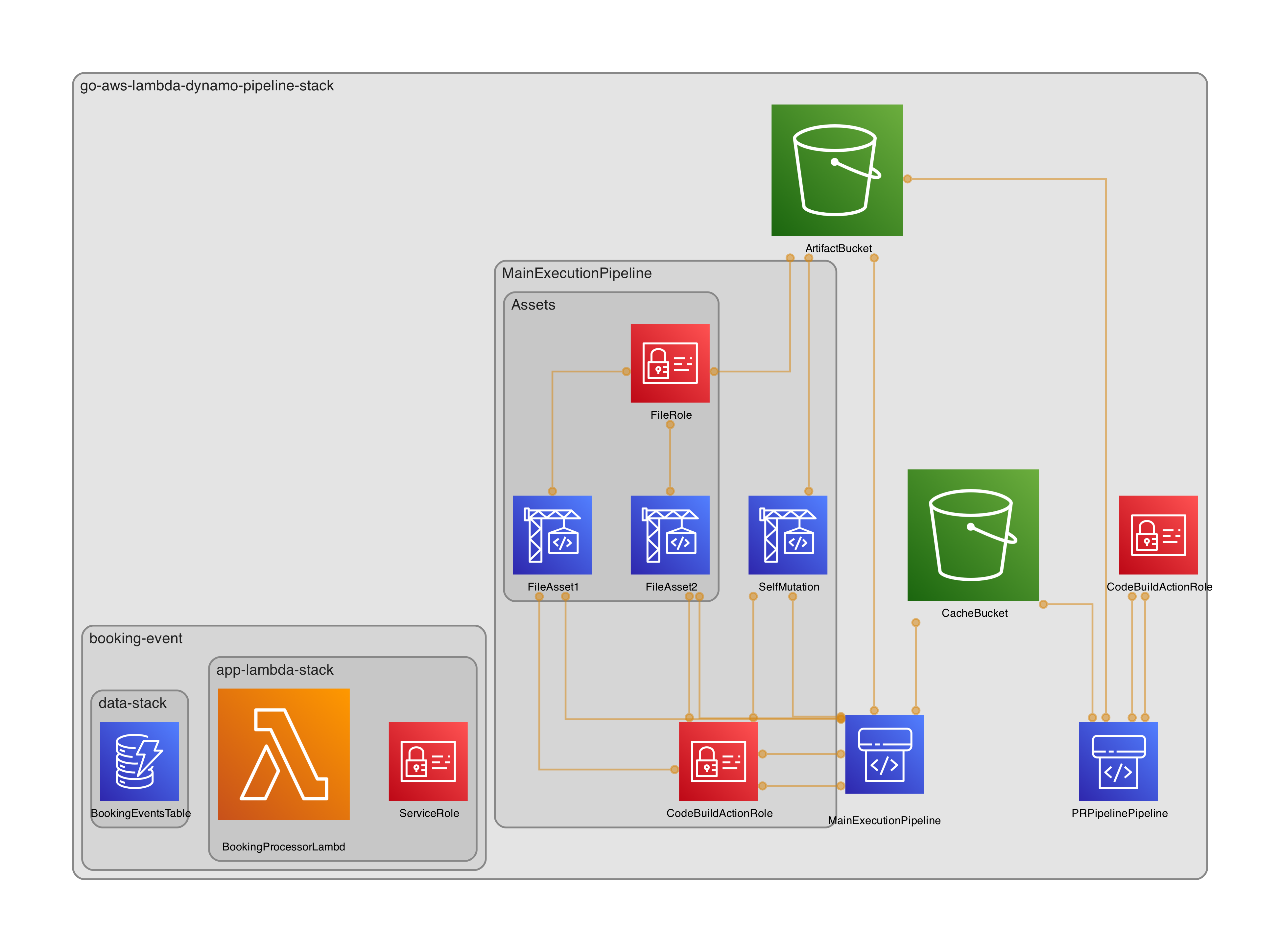This screenshot has height=952, width=1280.
Task: Click the app-lambda-stack group title
Action: tap(275, 670)
